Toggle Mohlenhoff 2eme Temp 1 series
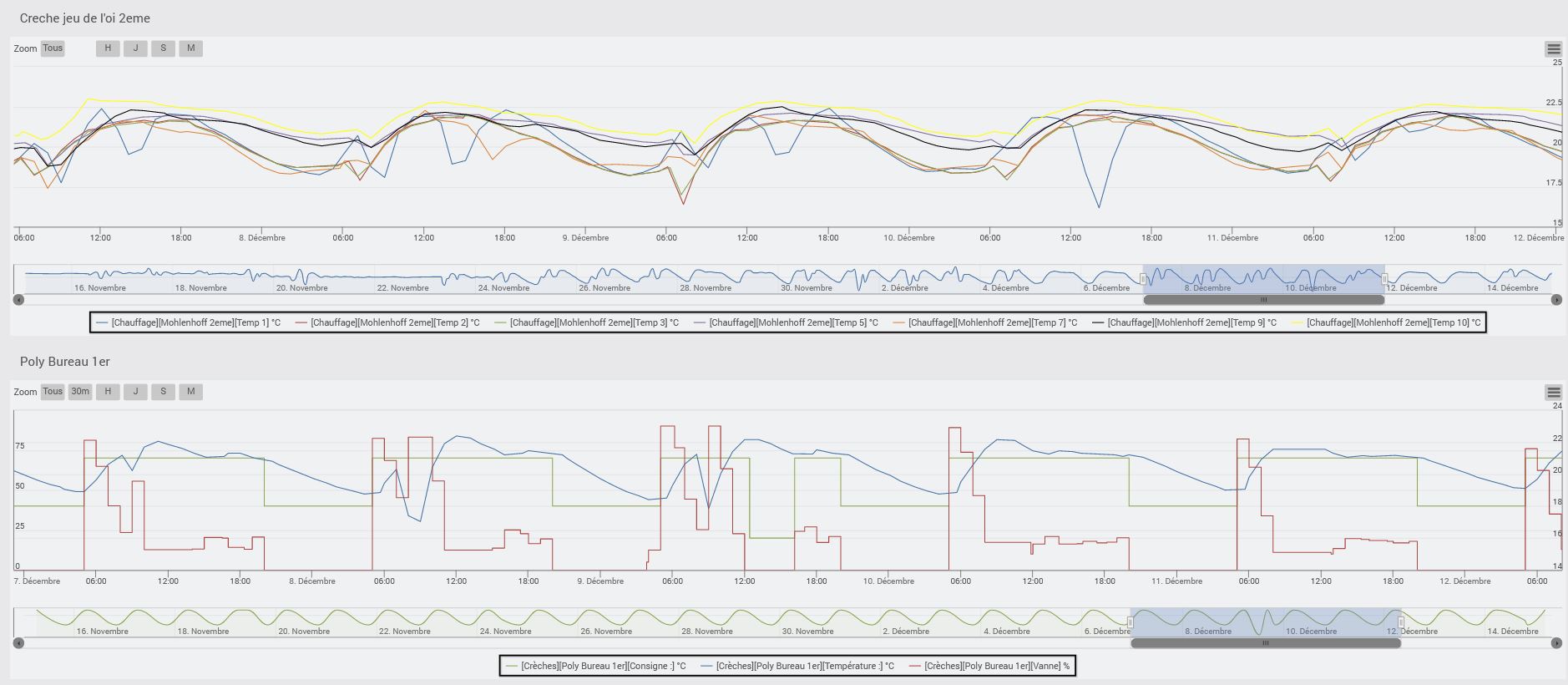Screen dimensions: 1568x685 click(189, 322)
